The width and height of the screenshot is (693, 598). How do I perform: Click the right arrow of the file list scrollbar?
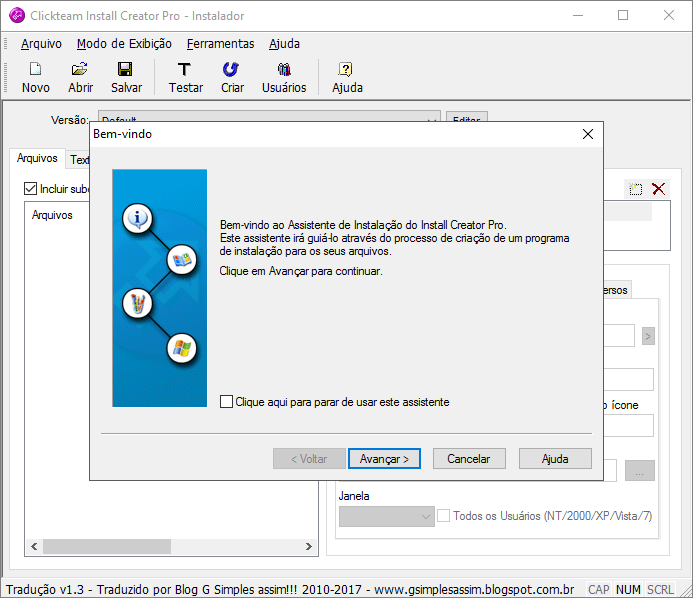click(x=308, y=546)
